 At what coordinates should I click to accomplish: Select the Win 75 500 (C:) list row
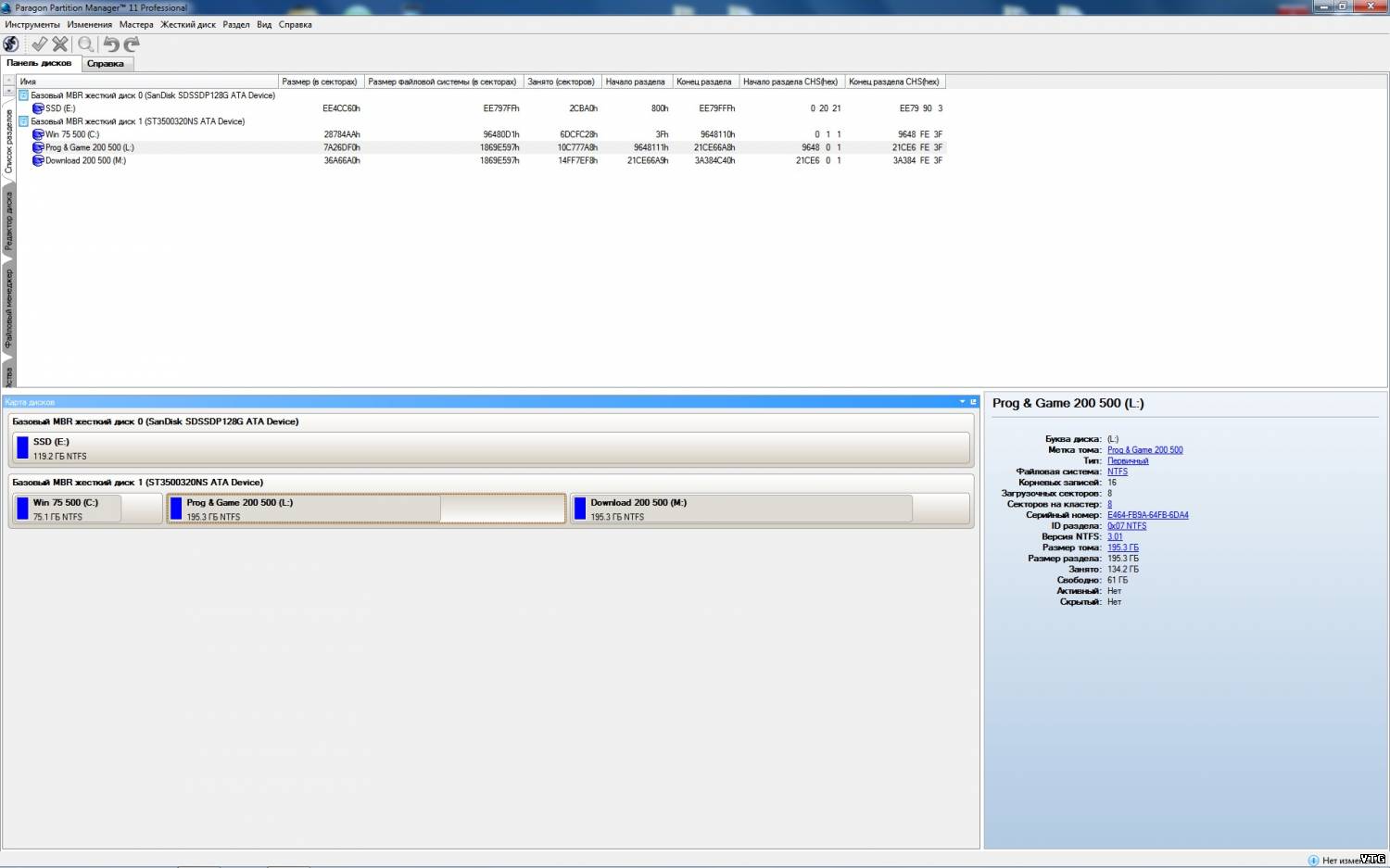481,134
